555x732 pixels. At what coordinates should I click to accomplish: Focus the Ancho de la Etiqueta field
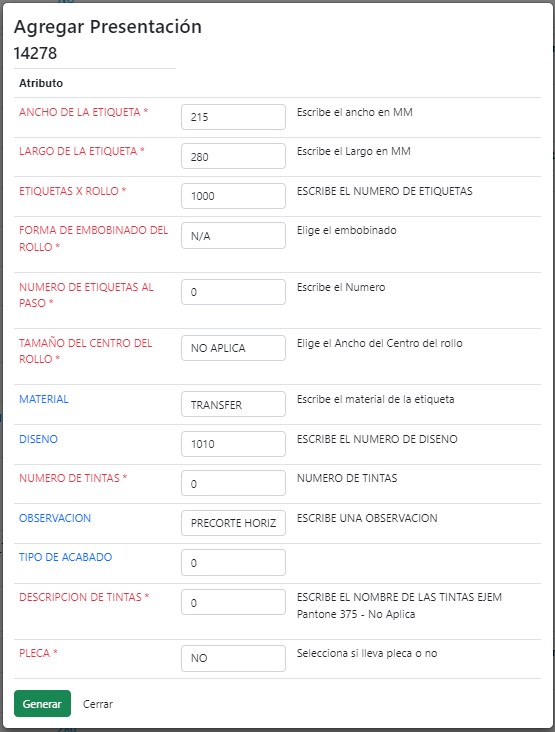(233, 117)
